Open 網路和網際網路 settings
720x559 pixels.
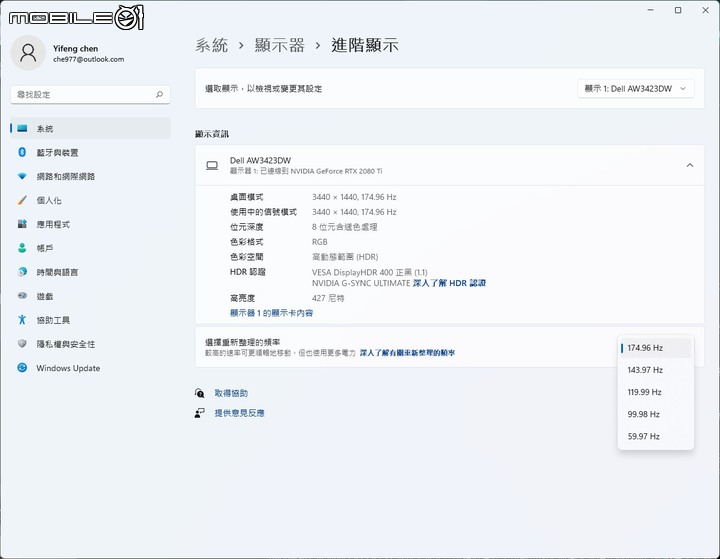90,176
